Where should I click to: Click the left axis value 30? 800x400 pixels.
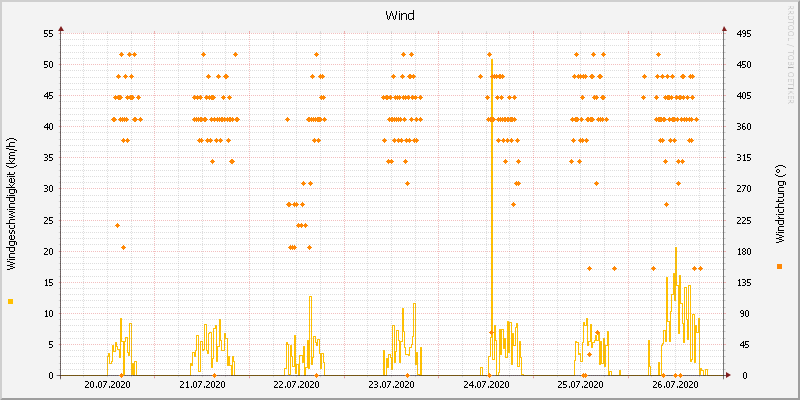point(49,189)
